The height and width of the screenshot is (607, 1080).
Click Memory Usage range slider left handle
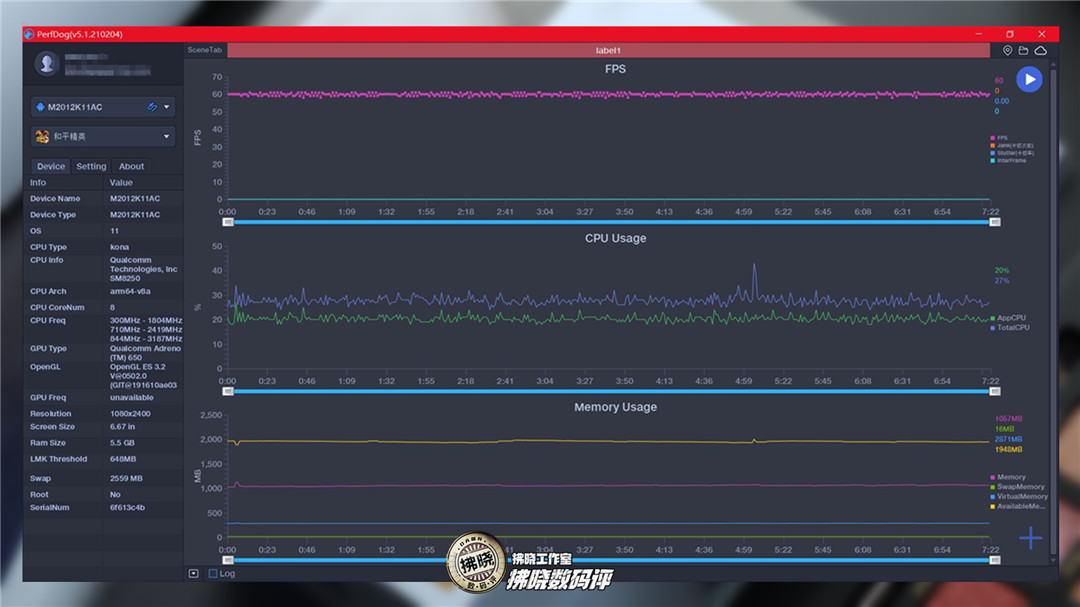click(x=228, y=560)
